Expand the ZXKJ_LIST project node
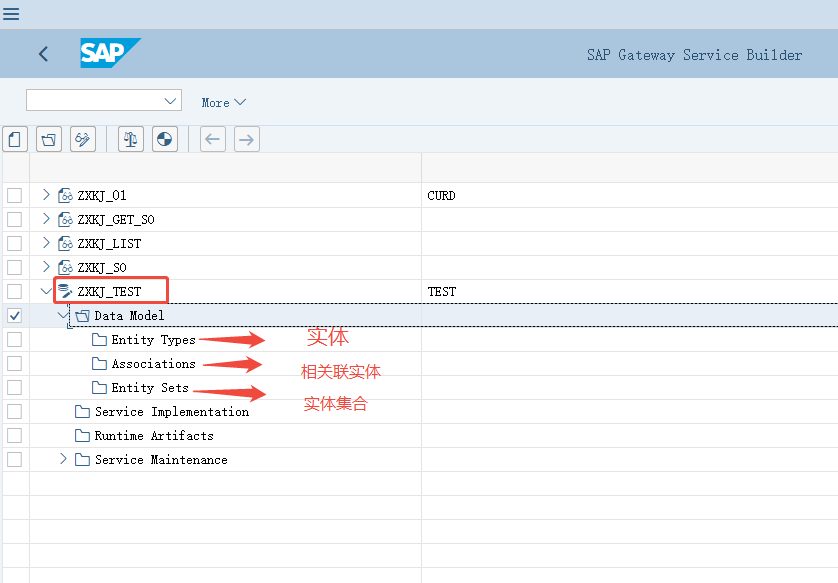This screenshot has height=583, width=838. pyautogui.click(x=46, y=243)
